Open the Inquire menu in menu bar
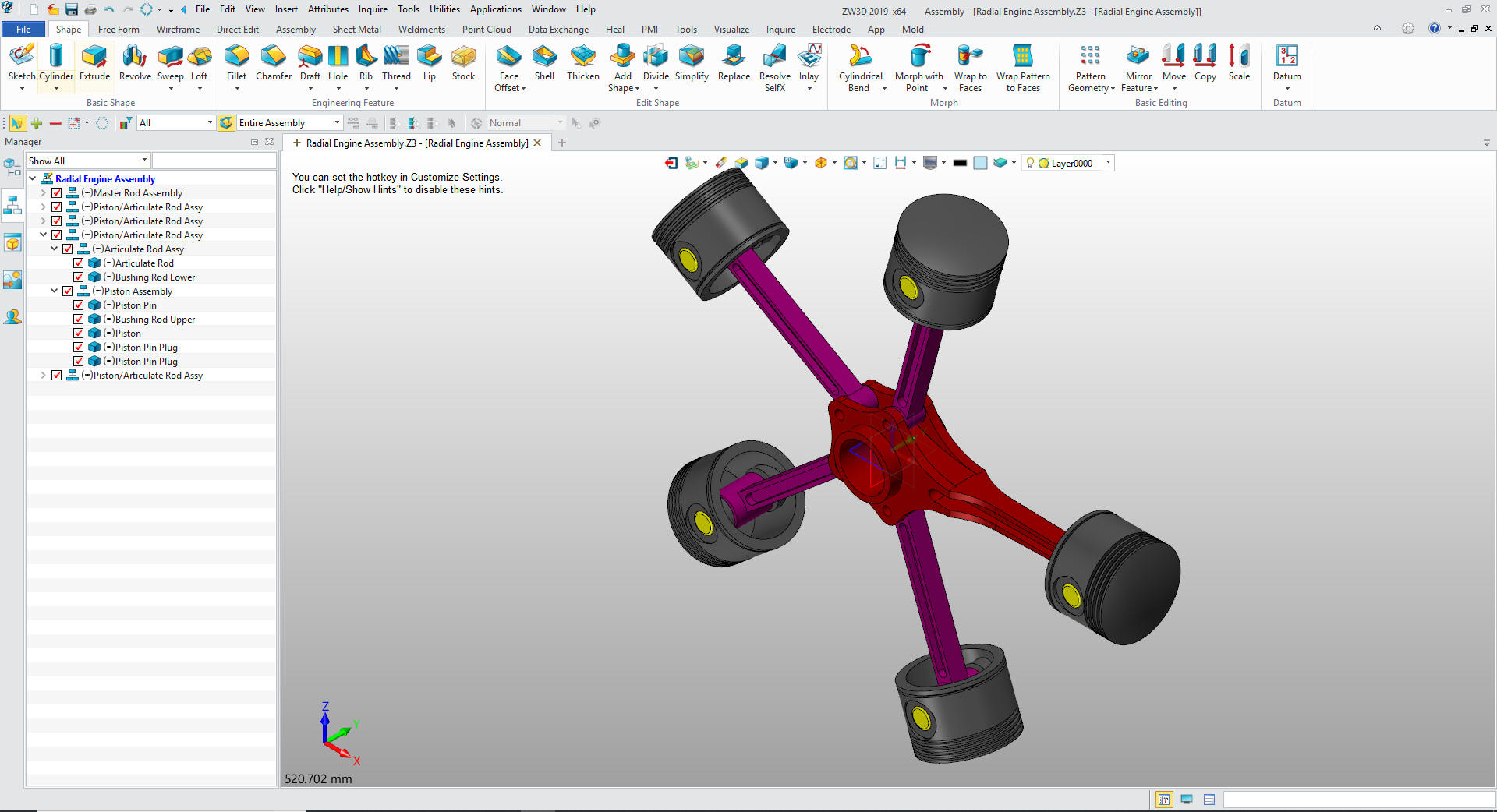Viewport: 1497px width, 812px height. (x=373, y=9)
